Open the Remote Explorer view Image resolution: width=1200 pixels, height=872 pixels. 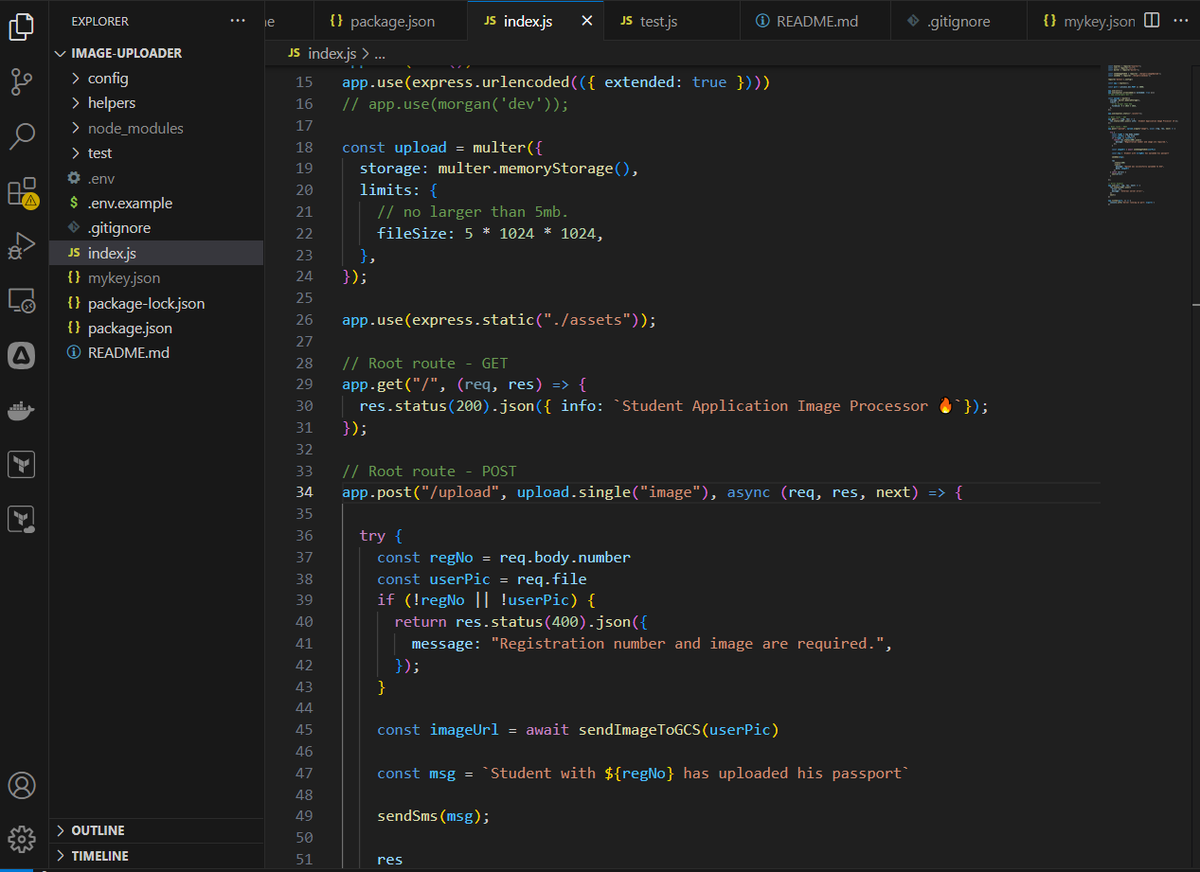point(22,300)
